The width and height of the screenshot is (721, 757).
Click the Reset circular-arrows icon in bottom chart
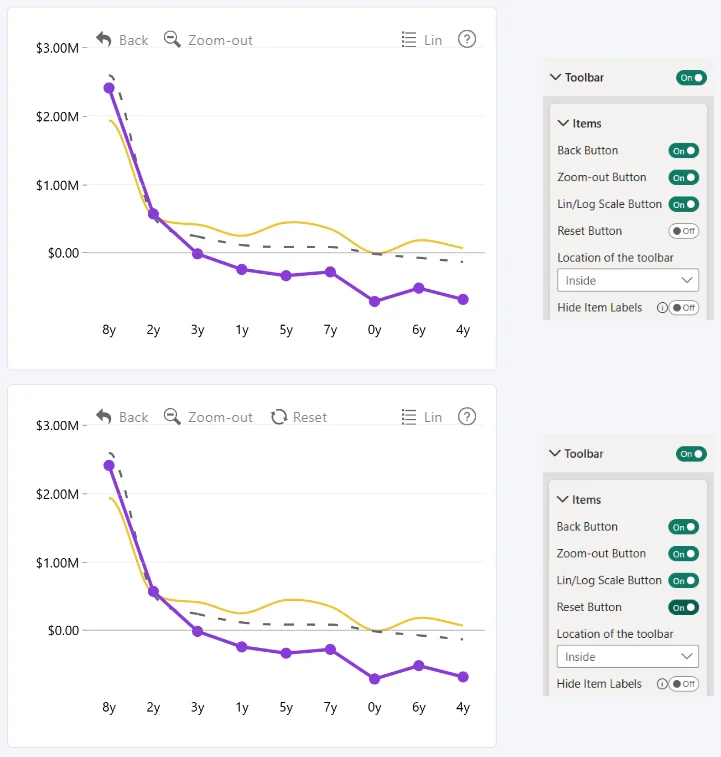[x=279, y=417]
